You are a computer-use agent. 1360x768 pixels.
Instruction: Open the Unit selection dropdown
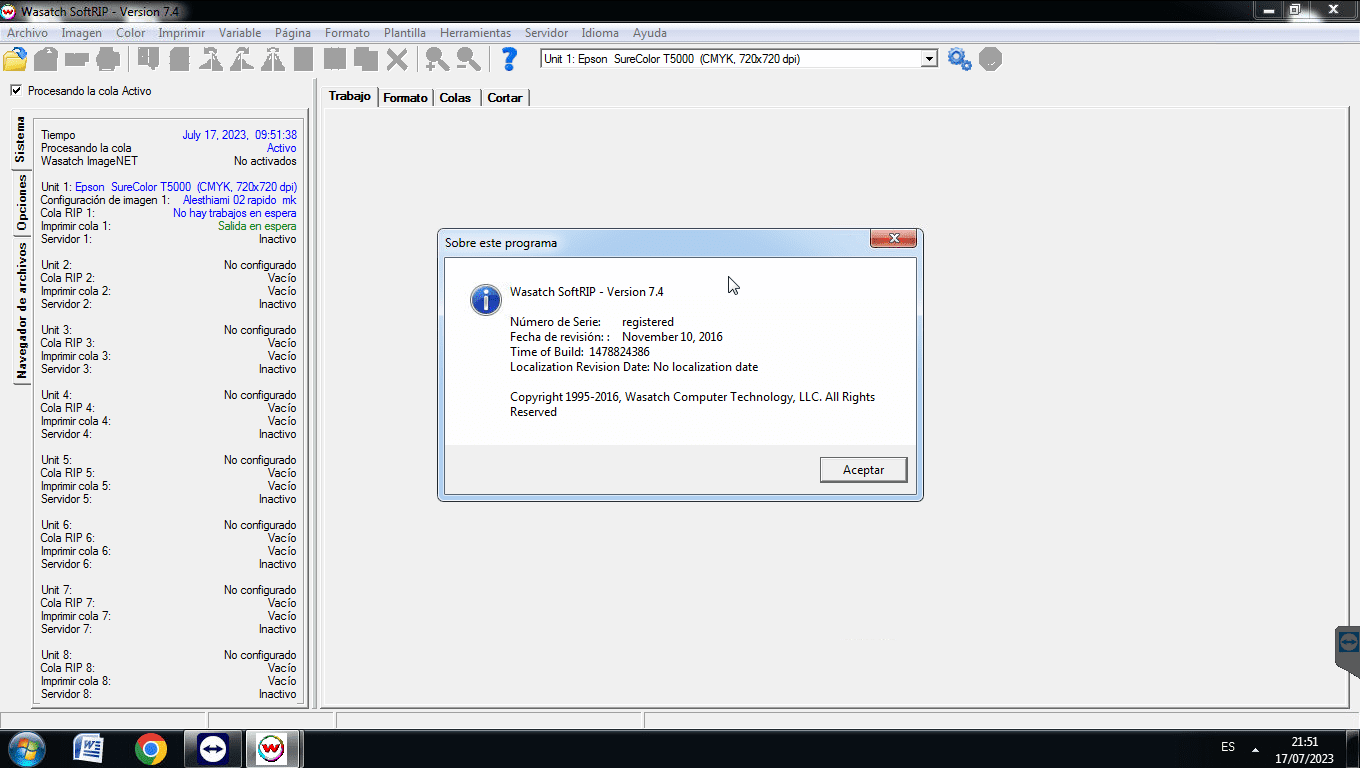929,58
